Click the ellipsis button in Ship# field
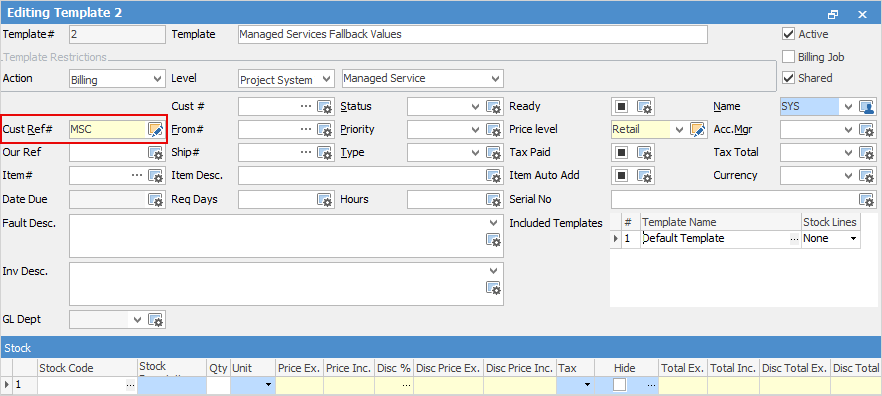Screen dimensions: 882x396 [x=306, y=152]
